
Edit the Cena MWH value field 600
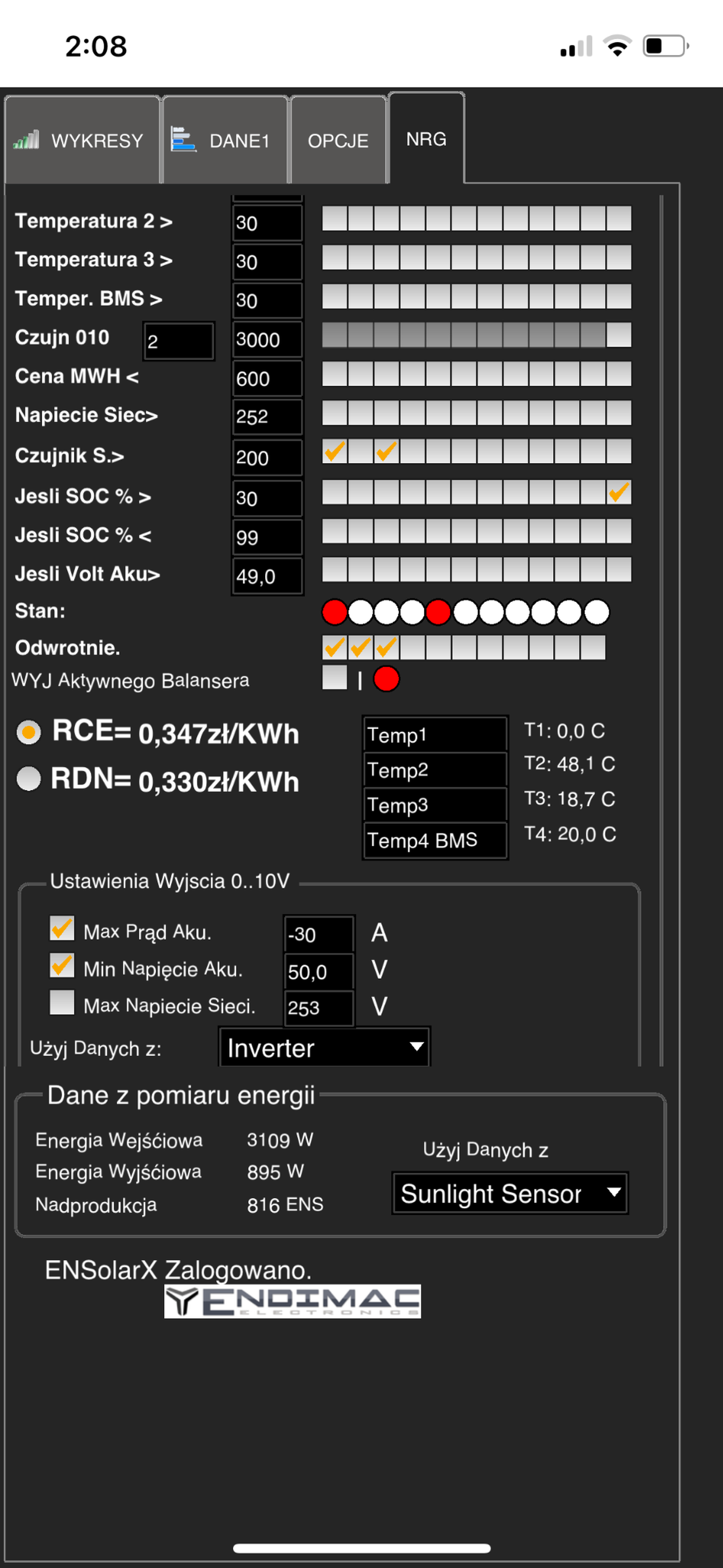click(x=267, y=379)
